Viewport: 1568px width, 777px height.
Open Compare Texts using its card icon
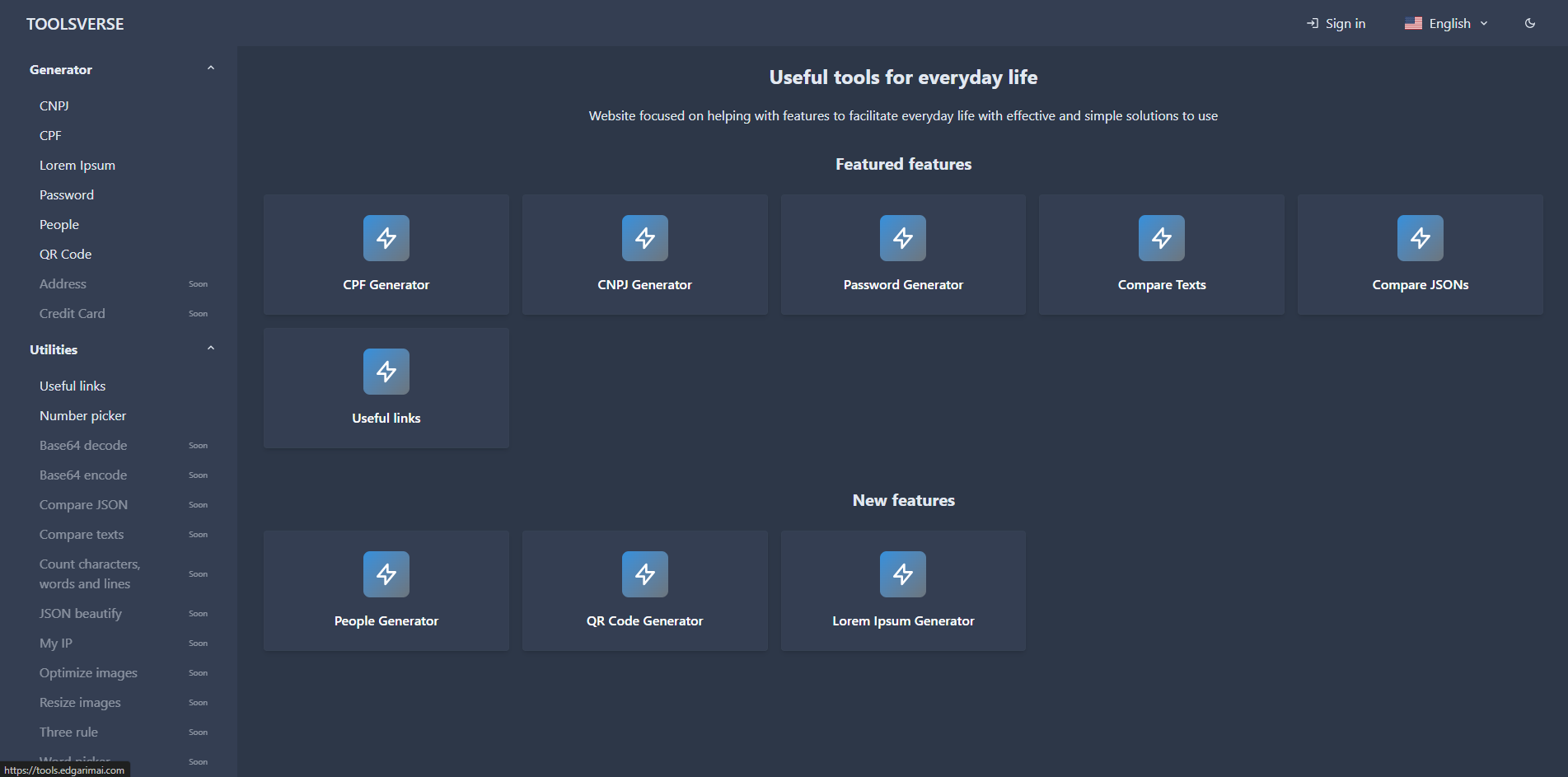click(x=1162, y=238)
